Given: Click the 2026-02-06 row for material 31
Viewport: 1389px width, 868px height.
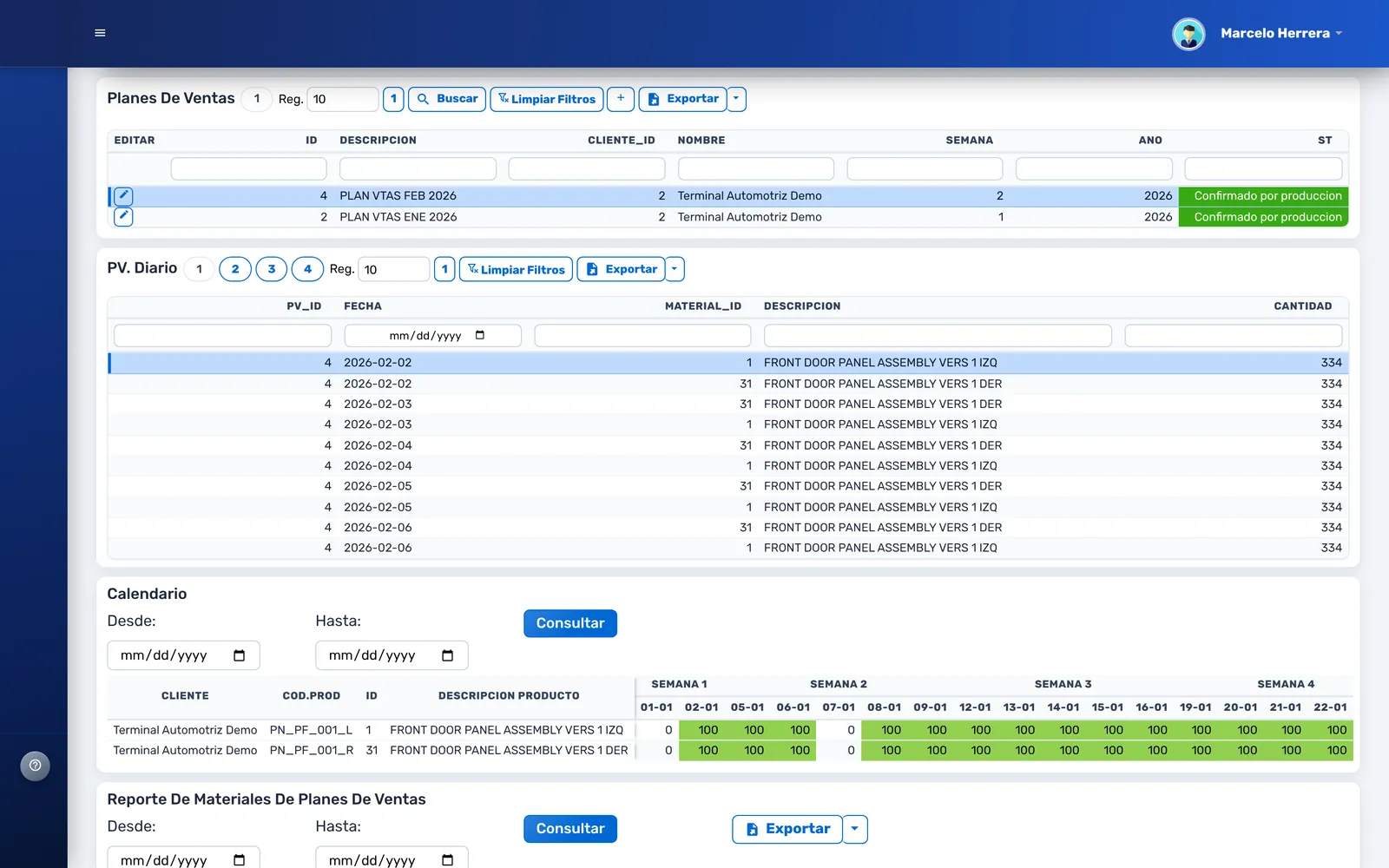Looking at the screenshot, I should (727, 528).
